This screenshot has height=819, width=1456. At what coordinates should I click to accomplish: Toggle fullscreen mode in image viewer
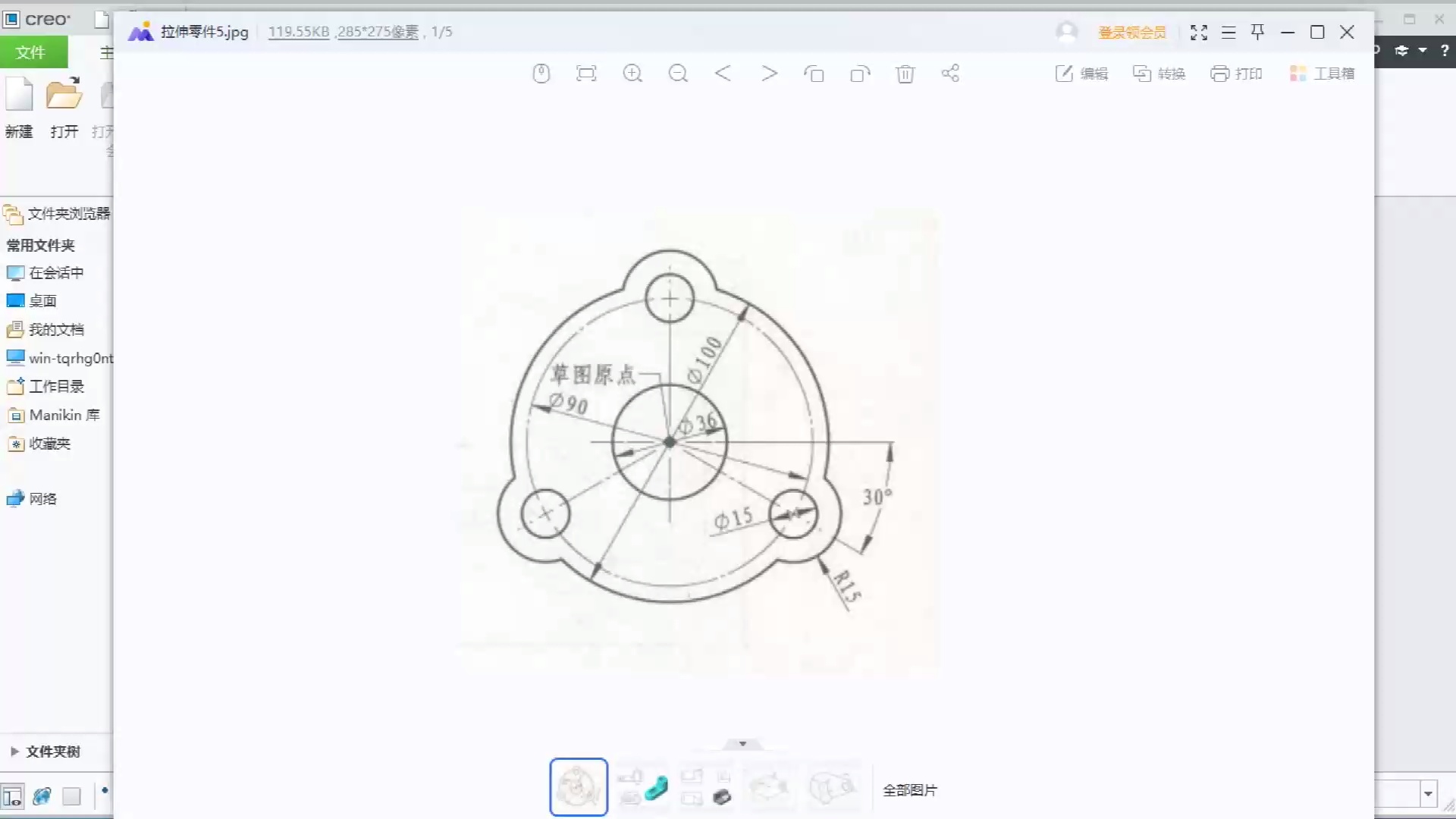(1198, 32)
